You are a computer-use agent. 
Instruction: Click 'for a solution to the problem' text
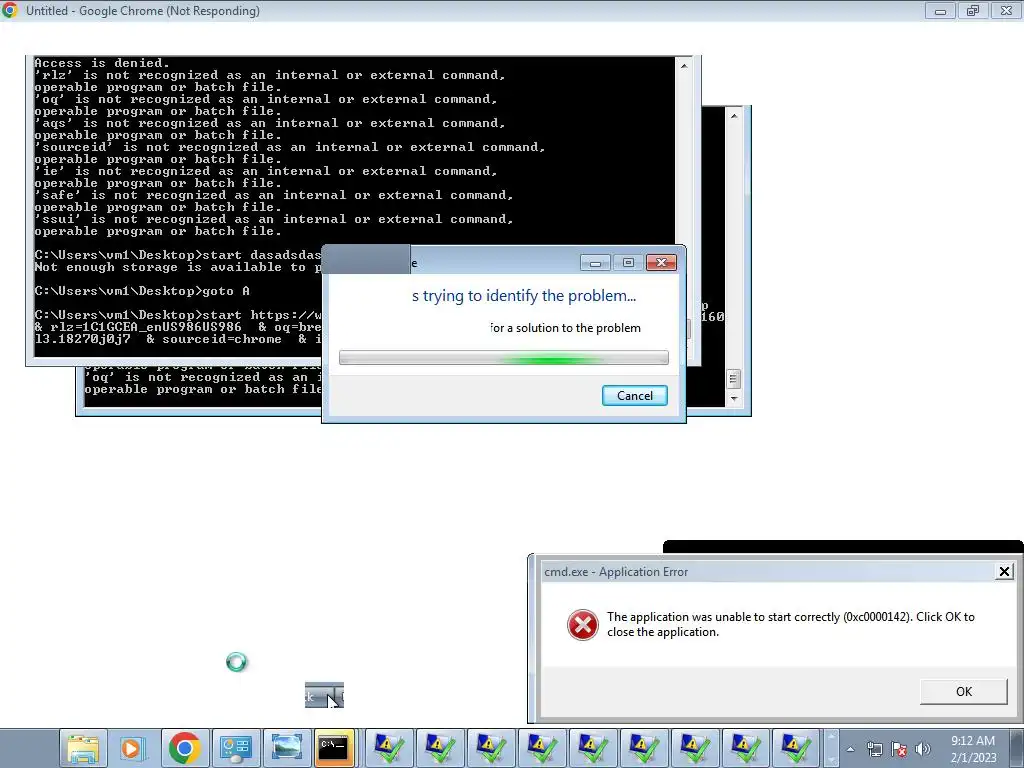(x=566, y=328)
